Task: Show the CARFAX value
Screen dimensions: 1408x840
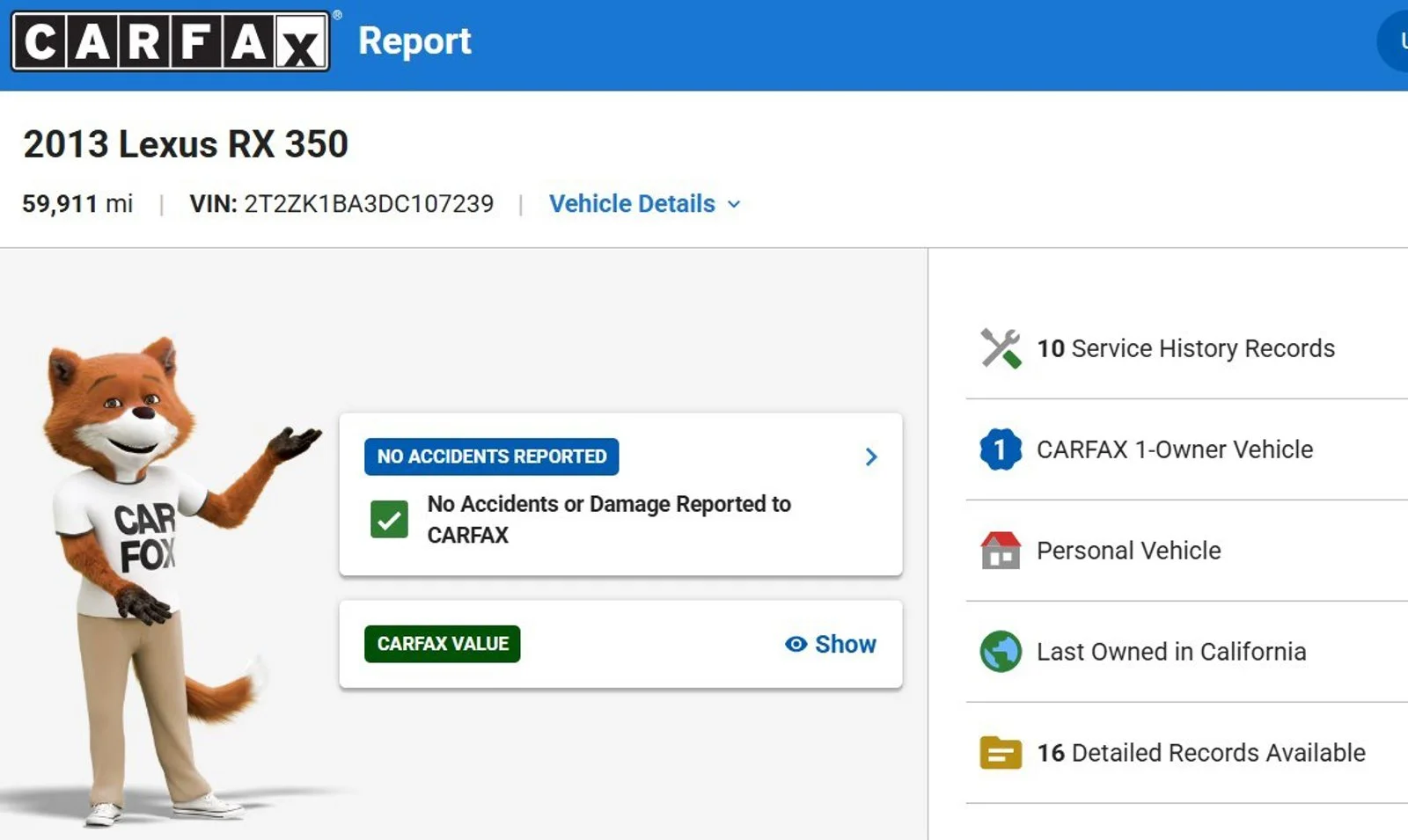Action: click(830, 644)
